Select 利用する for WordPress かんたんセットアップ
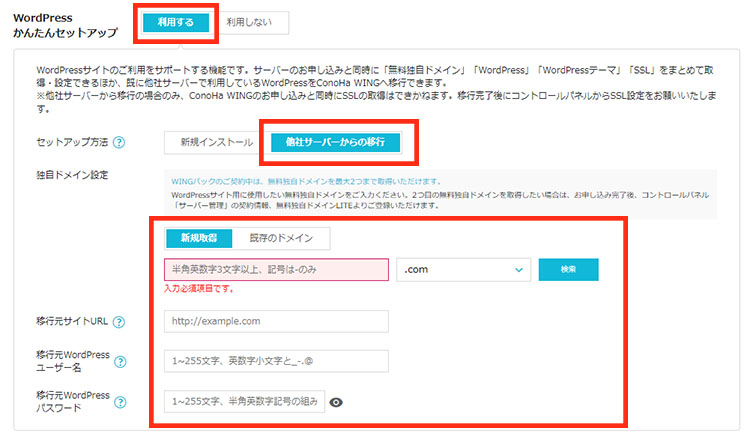The height and width of the screenshot is (433, 750). click(176, 22)
